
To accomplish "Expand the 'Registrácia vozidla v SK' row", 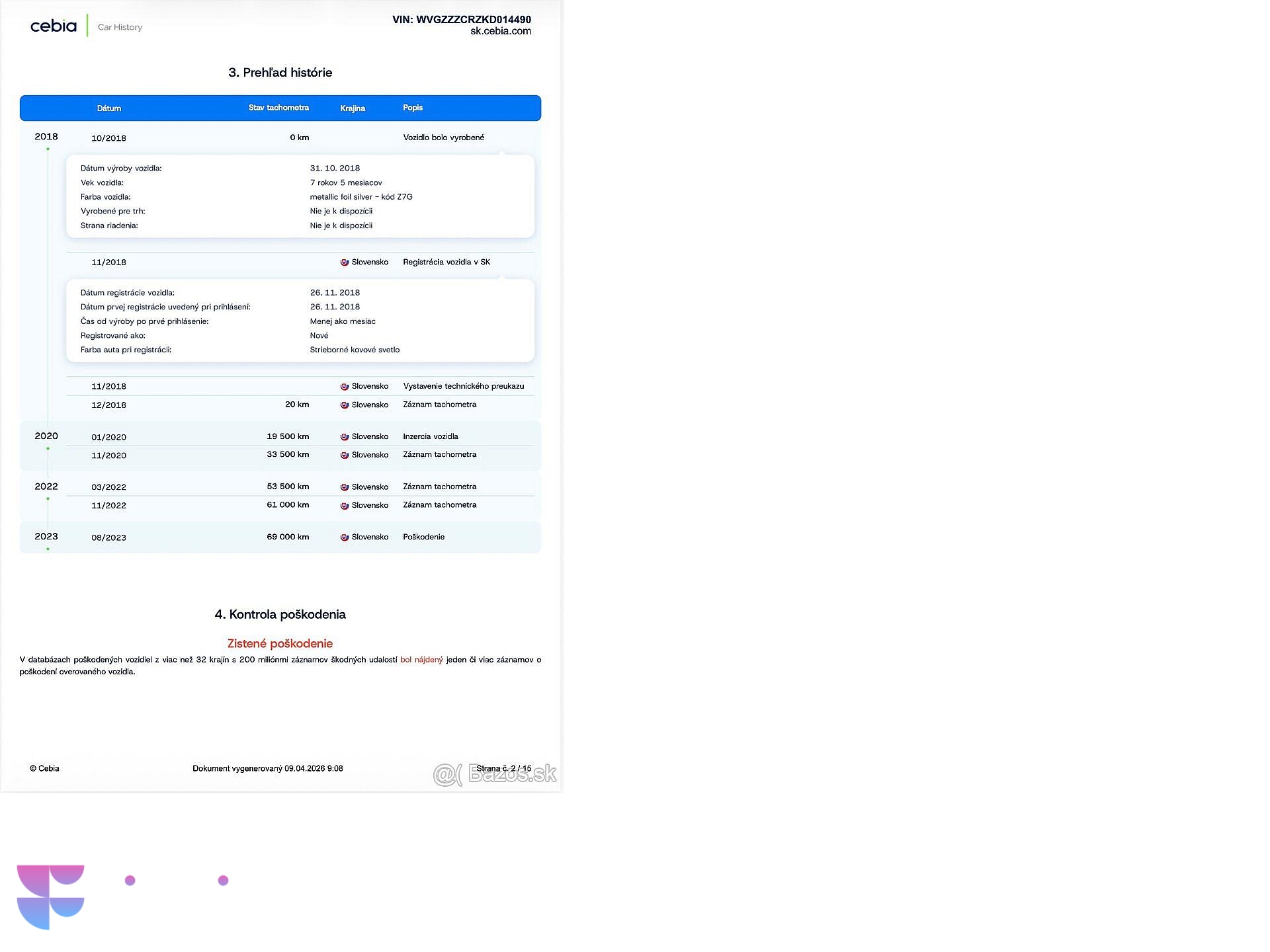I will click(446, 262).
